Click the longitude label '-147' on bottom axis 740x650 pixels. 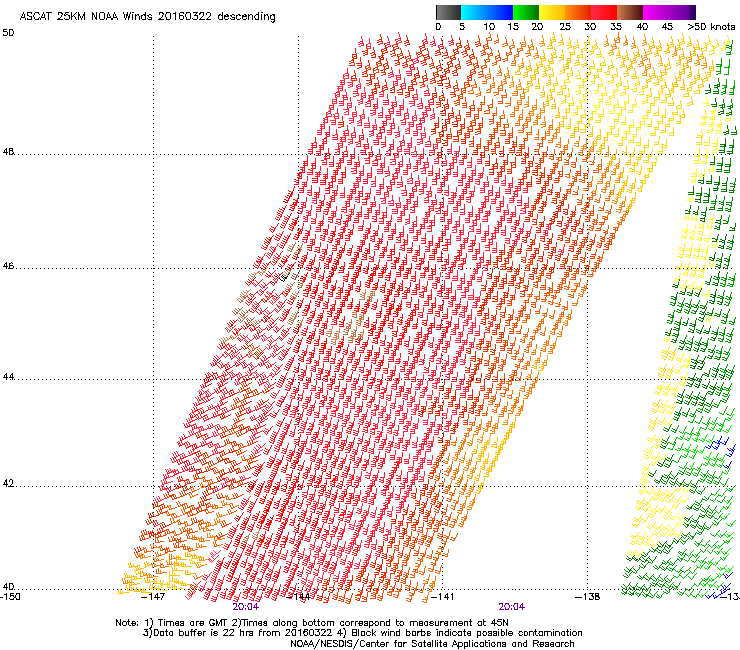tap(153, 597)
